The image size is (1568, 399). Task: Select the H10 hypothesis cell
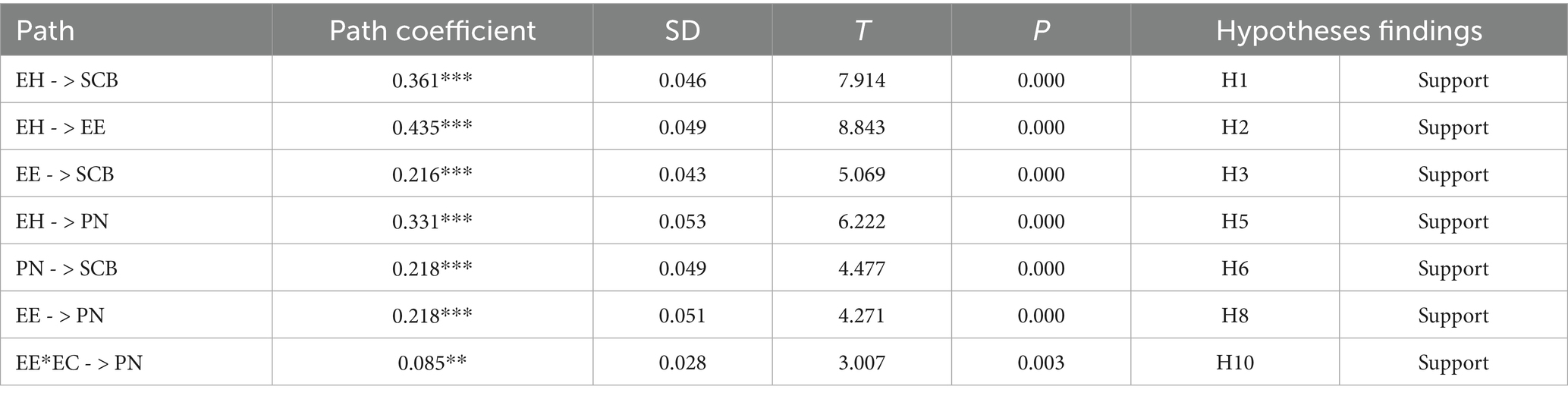pyautogui.click(x=1235, y=363)
